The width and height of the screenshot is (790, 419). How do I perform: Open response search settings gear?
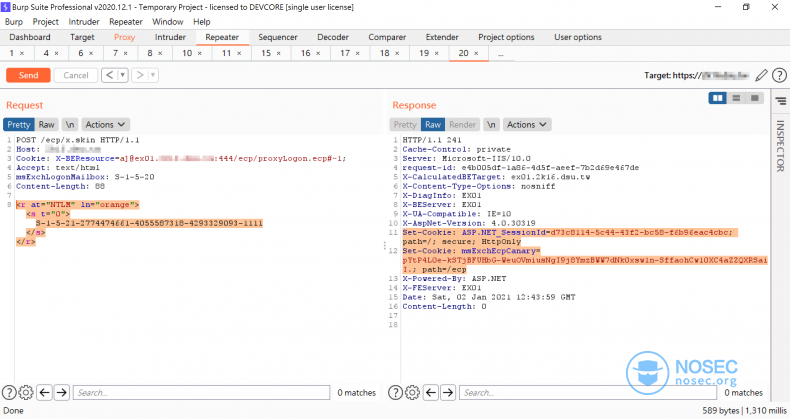[x=413, y=392]
